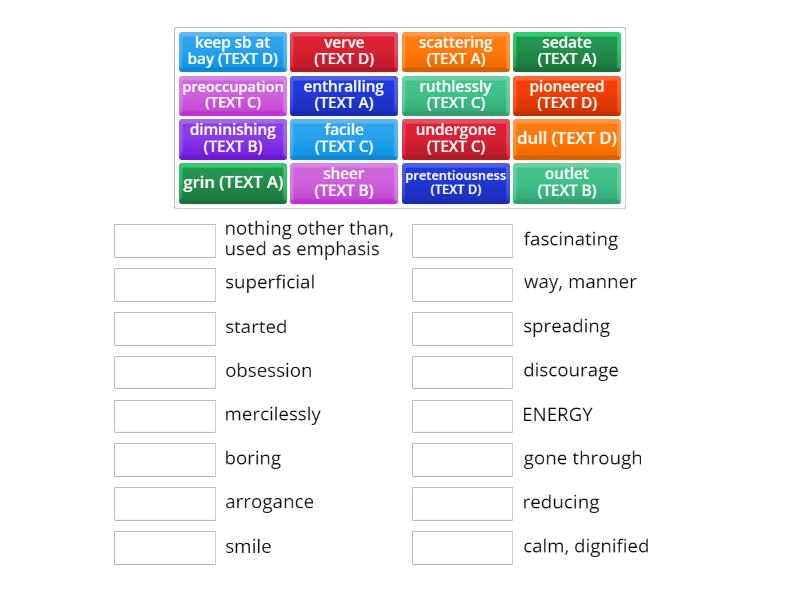The height and width of the screenshot is (600, 800).
Task: Choose the "facile (TEXT C)" tile
Action: (344, 139)
